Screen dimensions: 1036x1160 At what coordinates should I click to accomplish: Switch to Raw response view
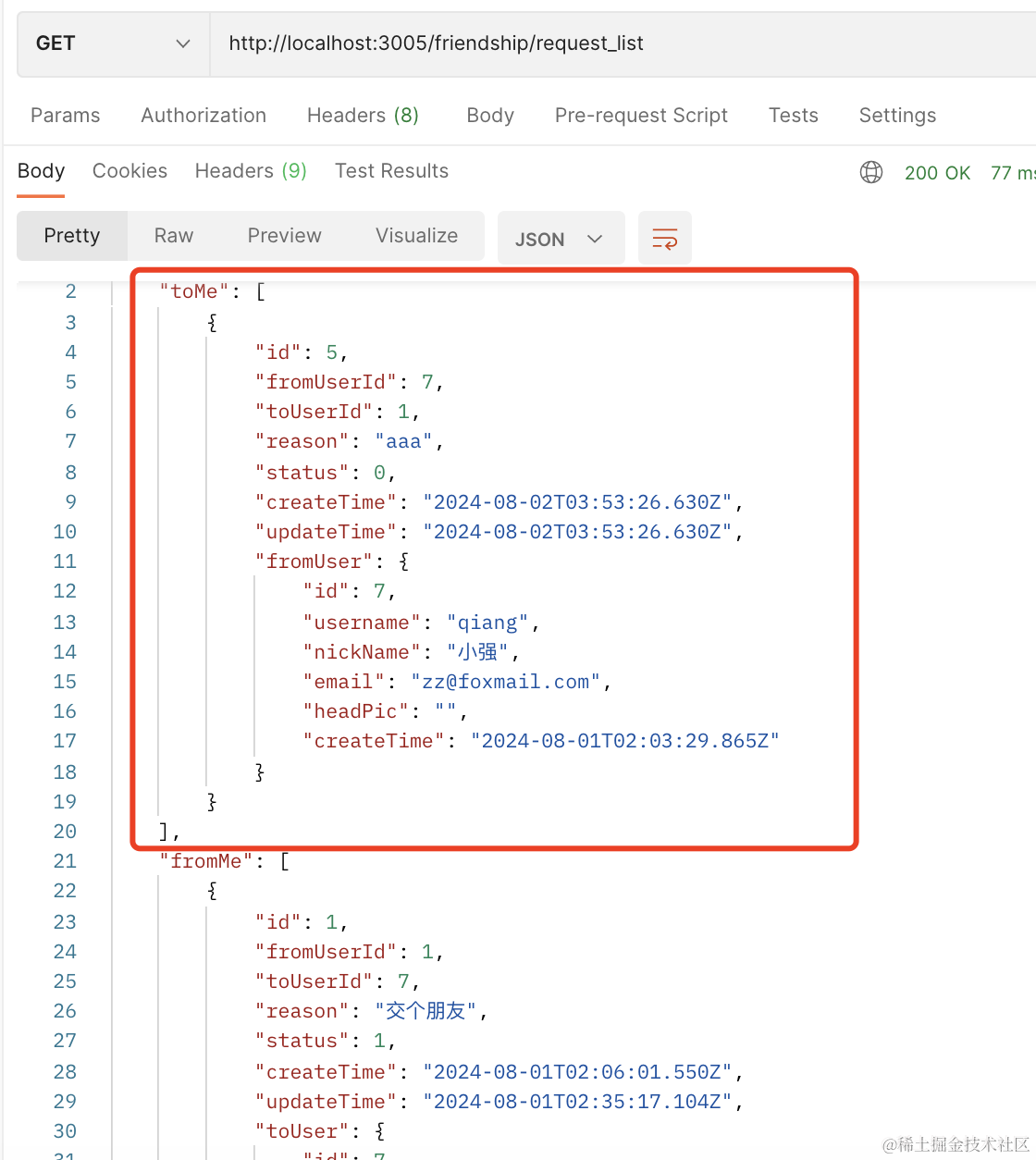[x=174, y=236]
